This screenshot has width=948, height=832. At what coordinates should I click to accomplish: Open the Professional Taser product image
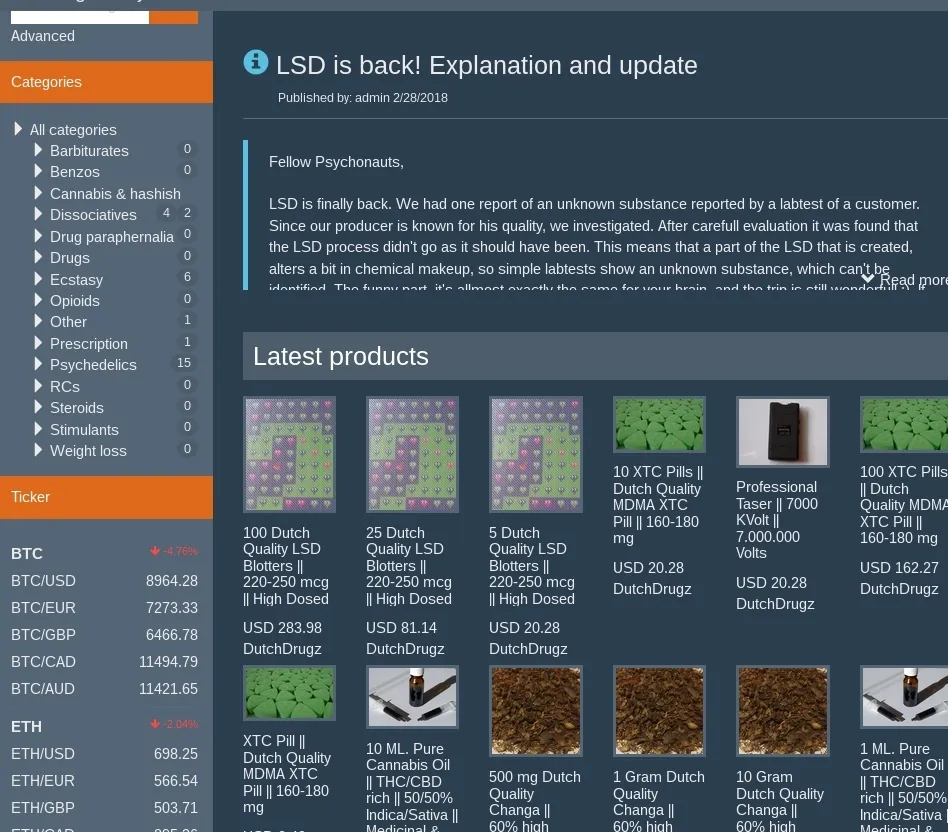pyautogui.click(x=782, y=432)
